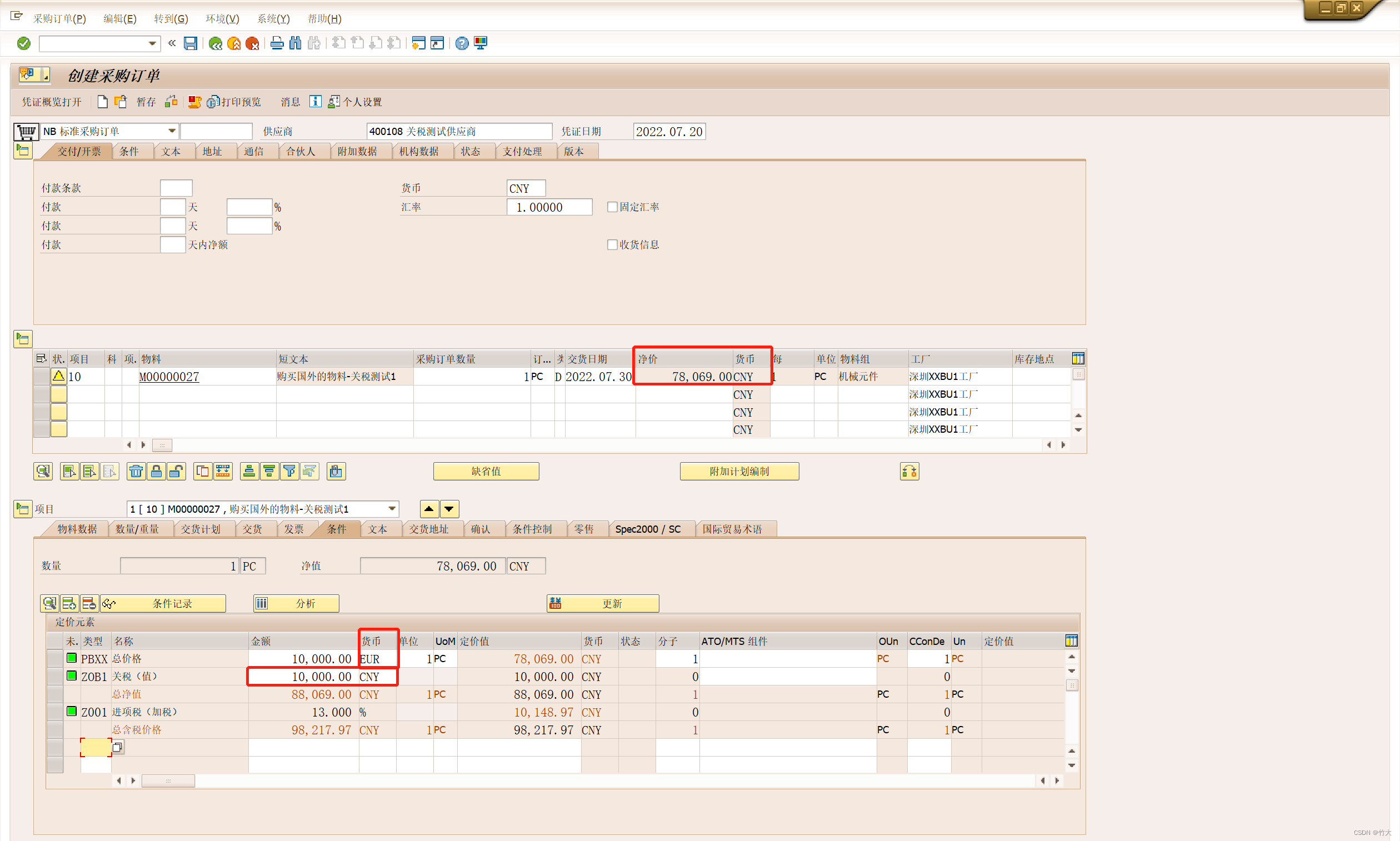Click the 更新 update button
Screen dimensions: 1400x841
pyautogui.click(x=603, y=604)
